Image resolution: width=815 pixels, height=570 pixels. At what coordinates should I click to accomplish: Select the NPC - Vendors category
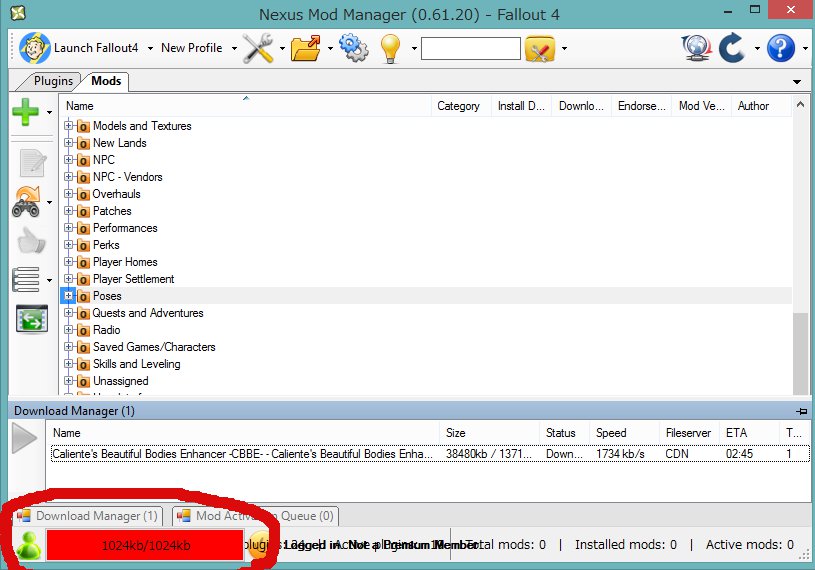tap(127, 177)
